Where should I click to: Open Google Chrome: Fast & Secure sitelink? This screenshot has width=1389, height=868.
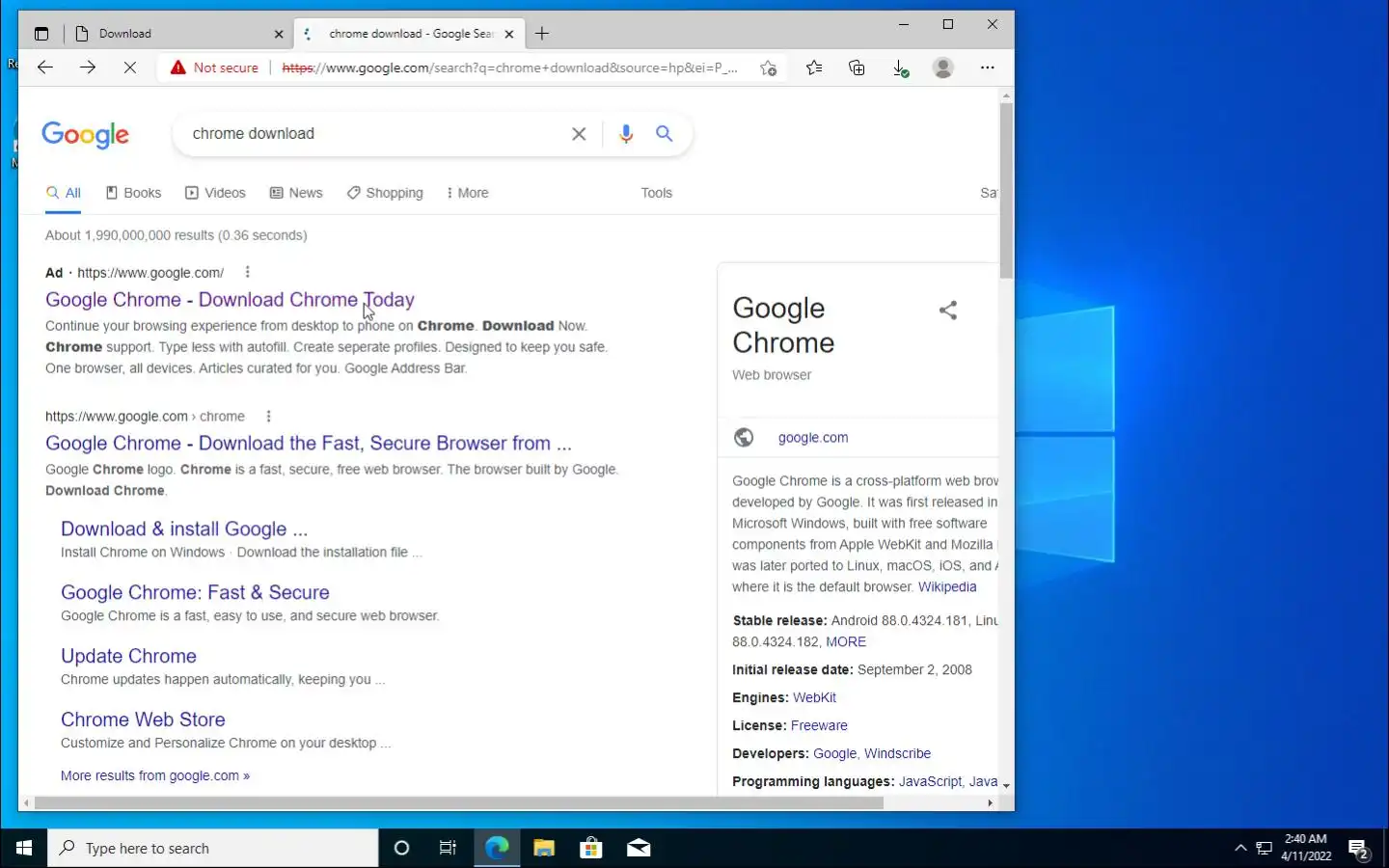195,593
